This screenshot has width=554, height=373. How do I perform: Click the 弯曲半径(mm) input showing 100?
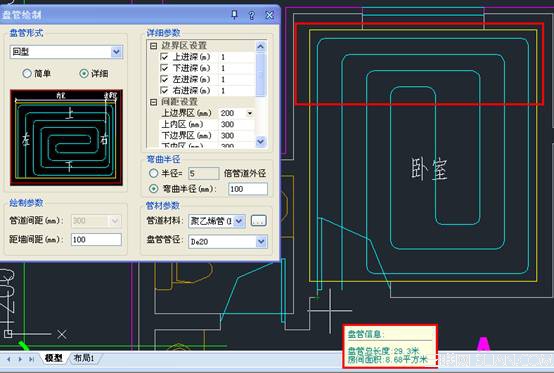click(248, 189)
